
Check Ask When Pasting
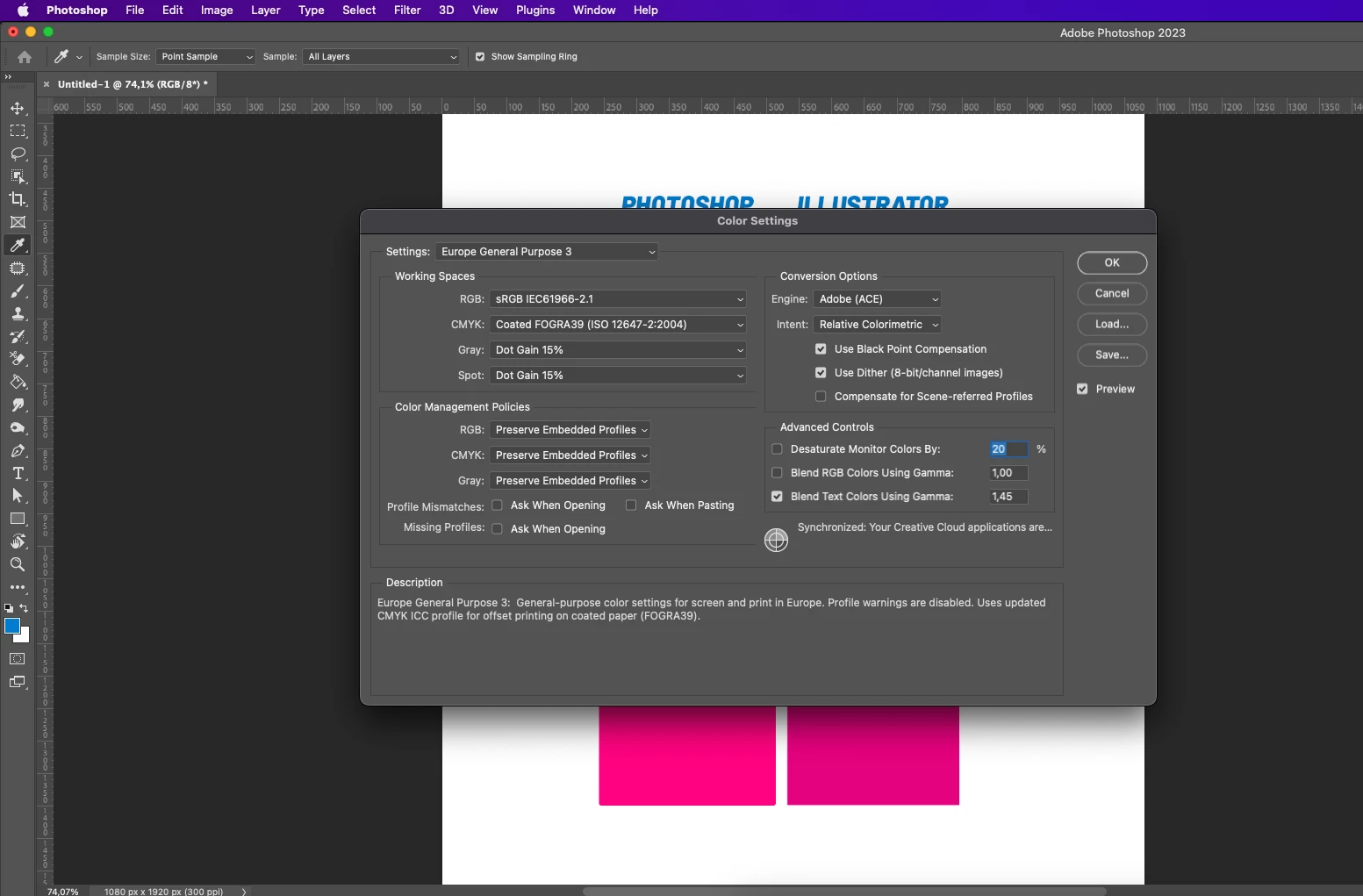point(631,505)
